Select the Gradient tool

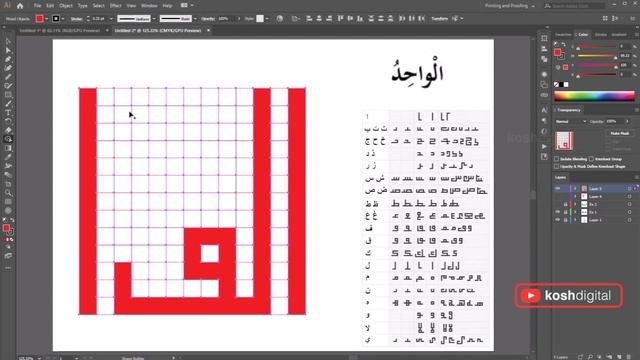click(8, 148)
